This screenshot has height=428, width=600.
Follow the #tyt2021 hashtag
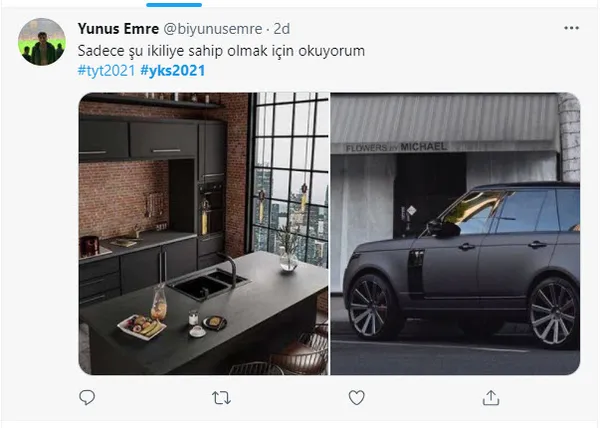tap(106, 71)
